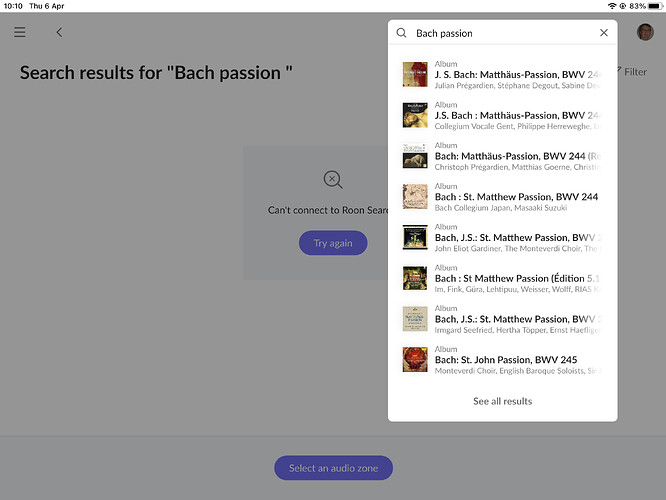Check the battery status icon
This screenshot has width=666, height=500.
click(x=652, y=6)
